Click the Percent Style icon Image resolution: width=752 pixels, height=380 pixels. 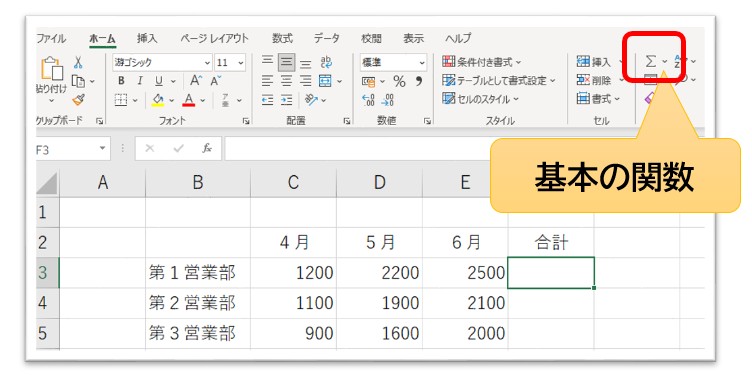(x=399, y=81)
